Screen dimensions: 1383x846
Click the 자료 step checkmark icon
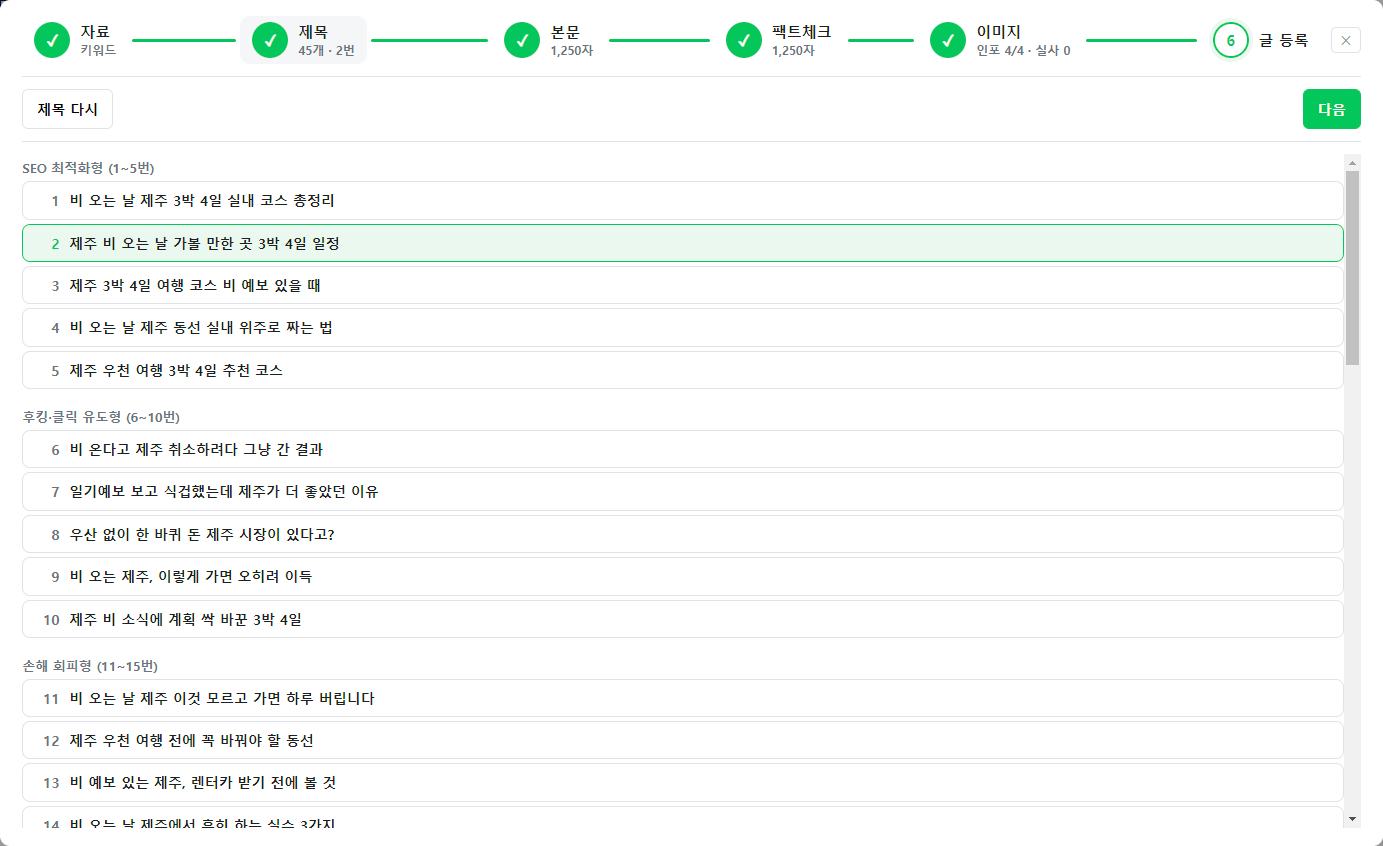[x=52, y=40]
